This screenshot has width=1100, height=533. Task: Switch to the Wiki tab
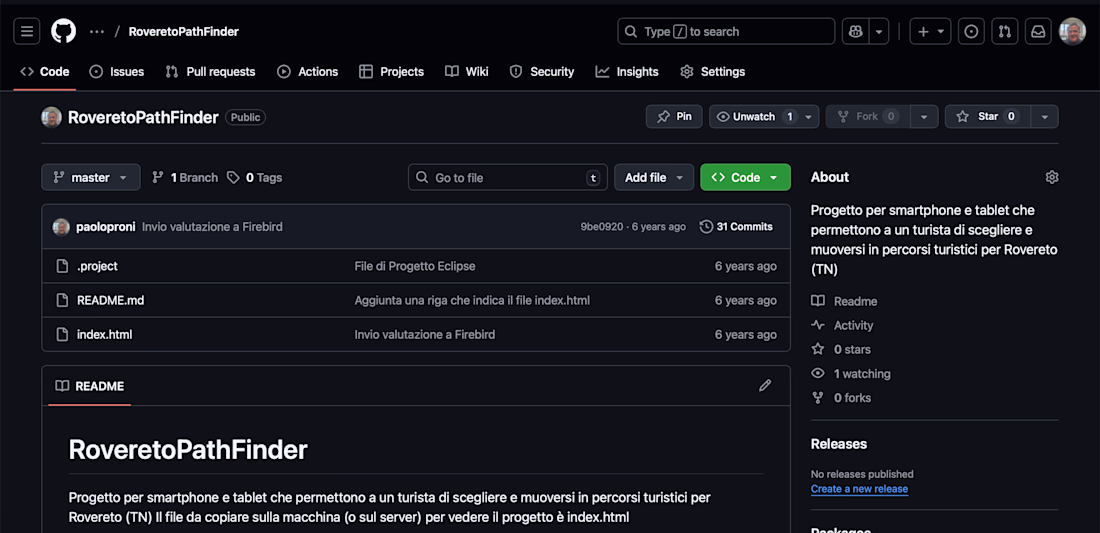(466, 72)
